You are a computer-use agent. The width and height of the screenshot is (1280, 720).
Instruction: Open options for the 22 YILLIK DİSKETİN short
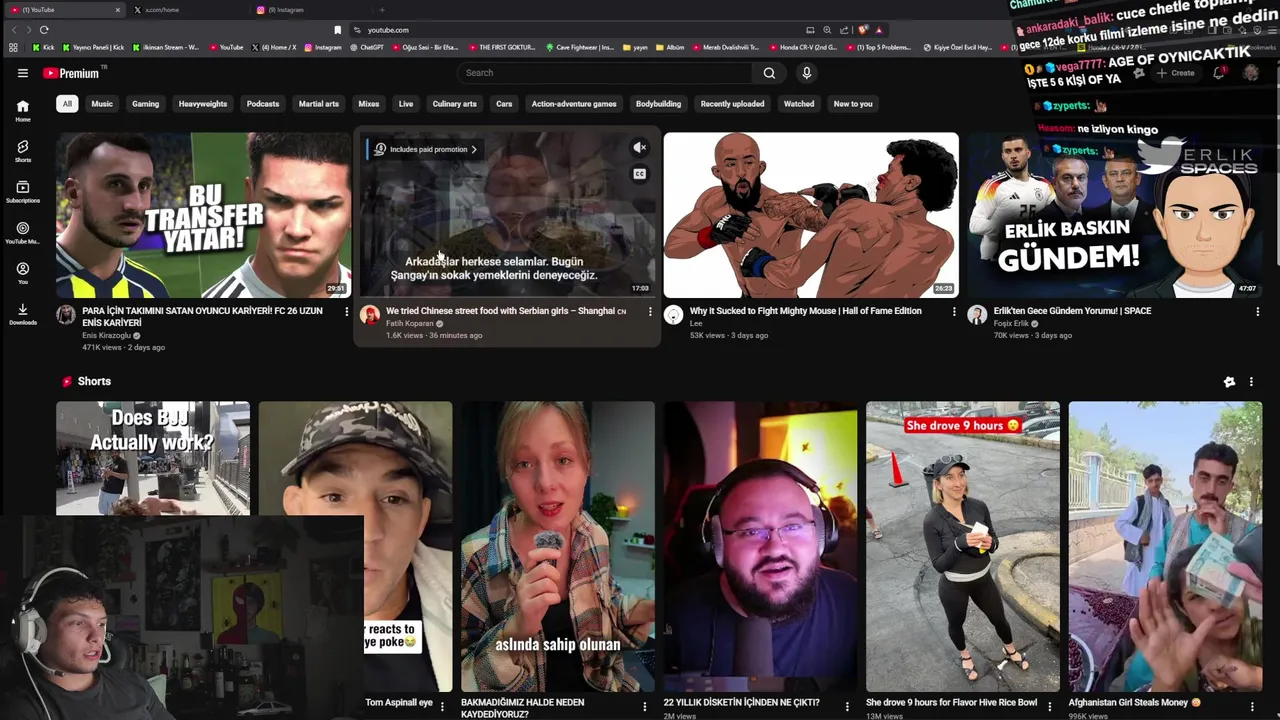point(847,706)
